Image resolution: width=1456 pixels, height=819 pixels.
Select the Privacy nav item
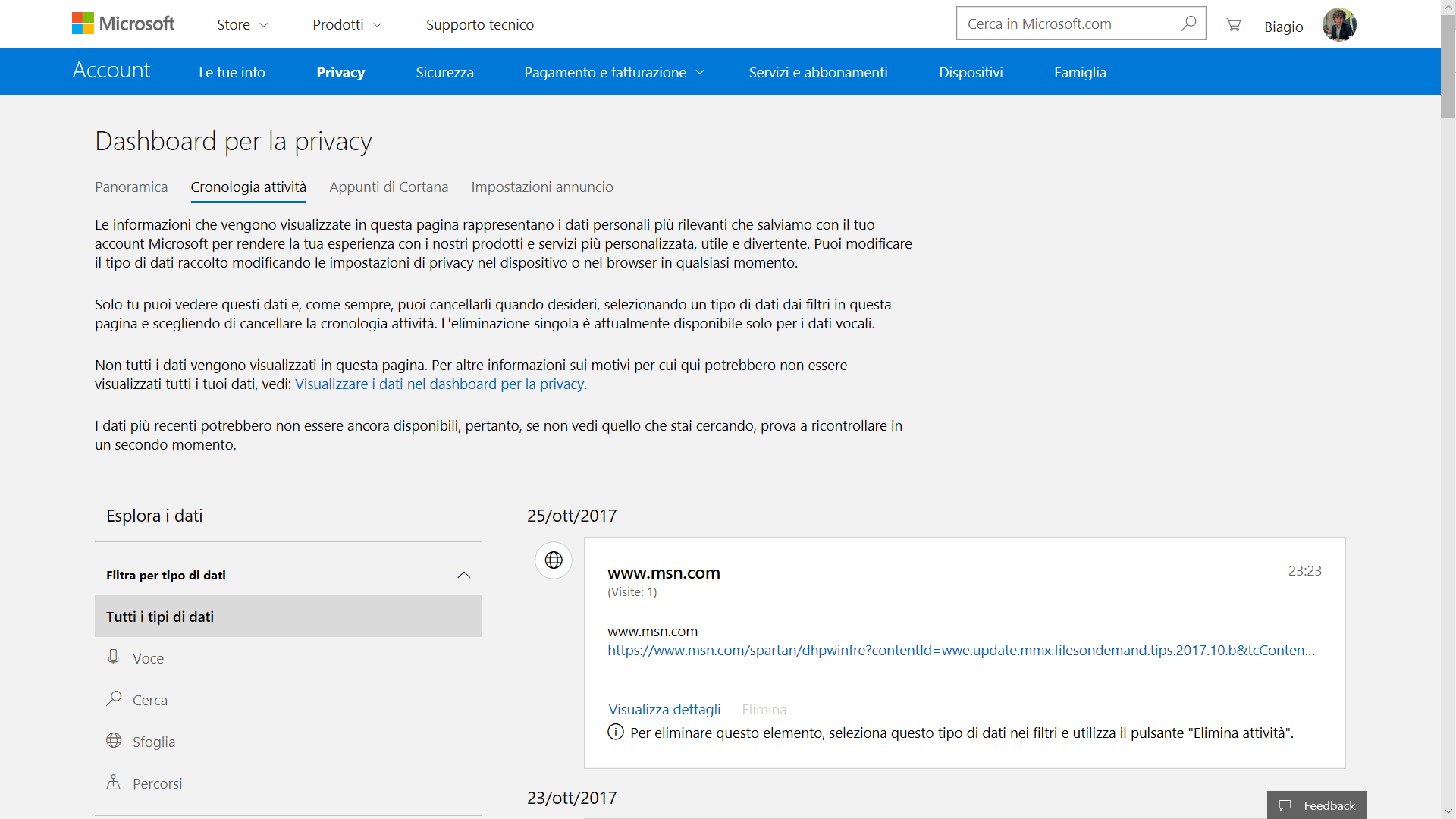point(340,72)
